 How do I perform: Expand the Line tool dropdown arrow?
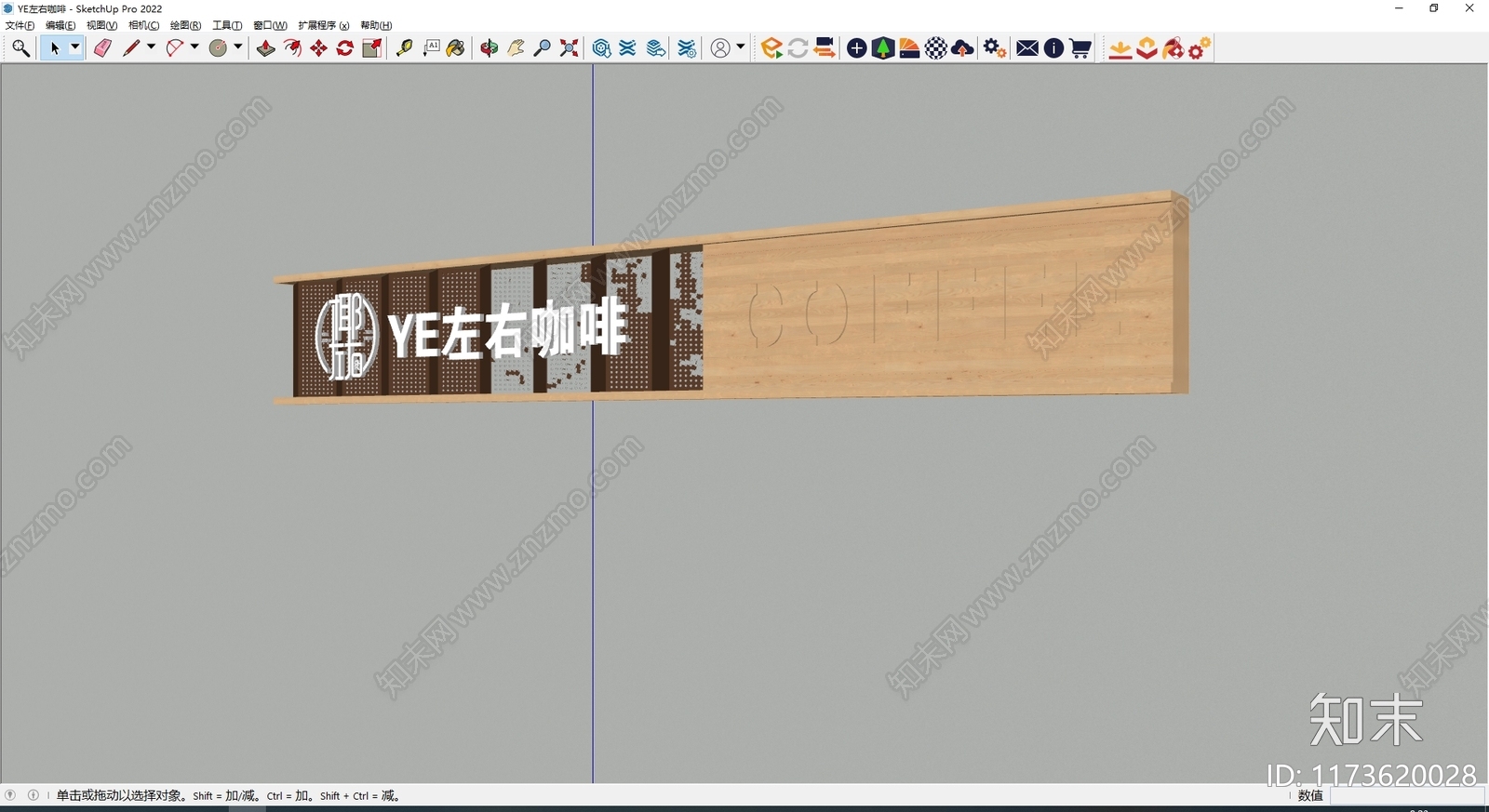151,47
